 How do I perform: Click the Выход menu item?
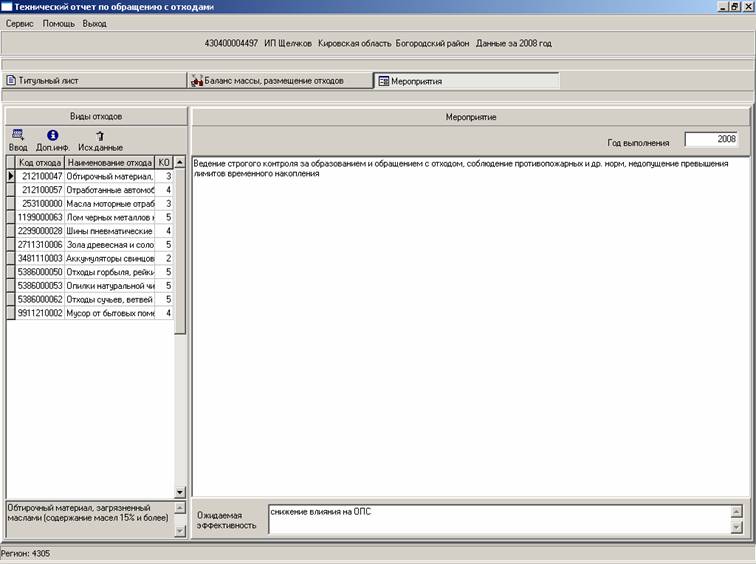coord(95,22)
